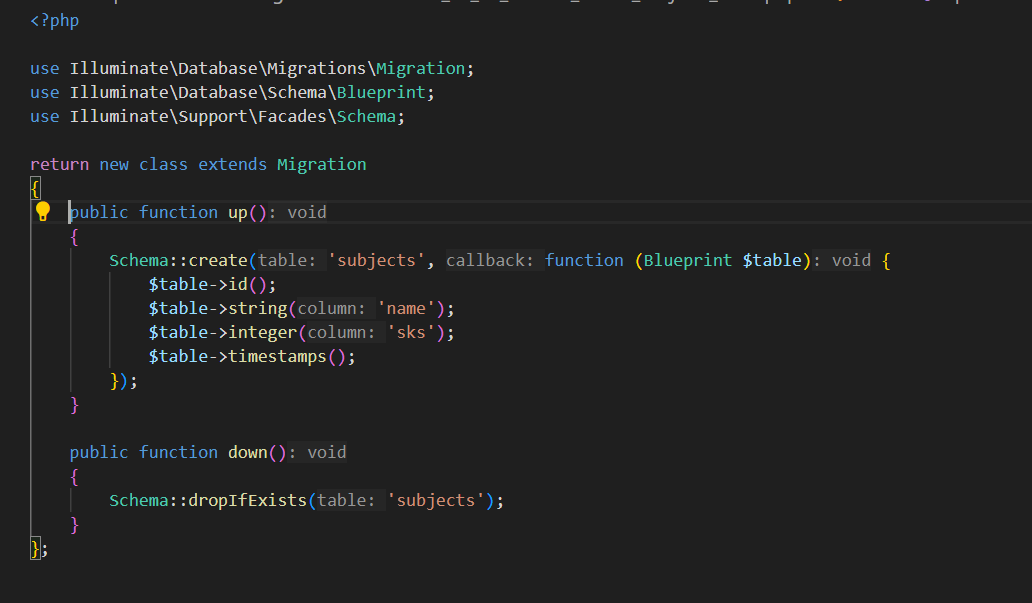Click the Blueprint class in second use statement

coord(385,92)
